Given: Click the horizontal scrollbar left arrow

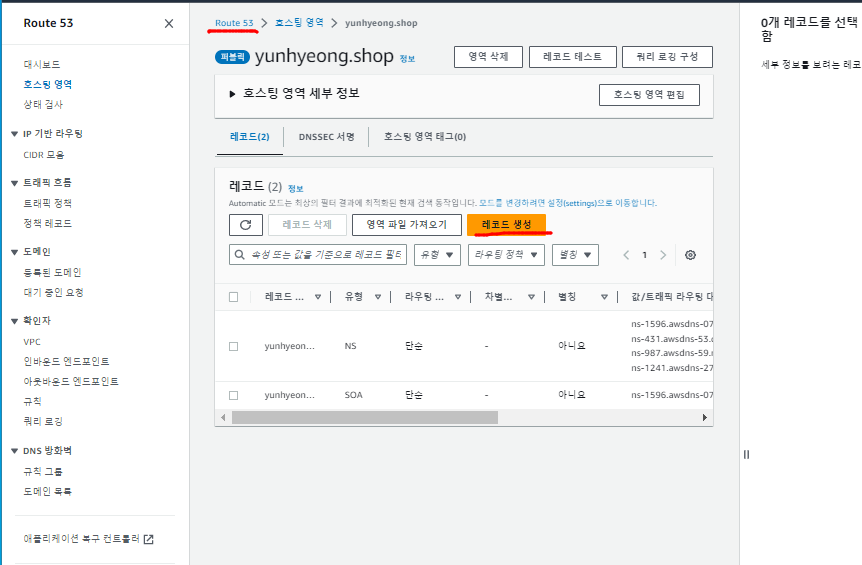Looking at the screenshot, I should pyautogui.click(x=223, y=418).
